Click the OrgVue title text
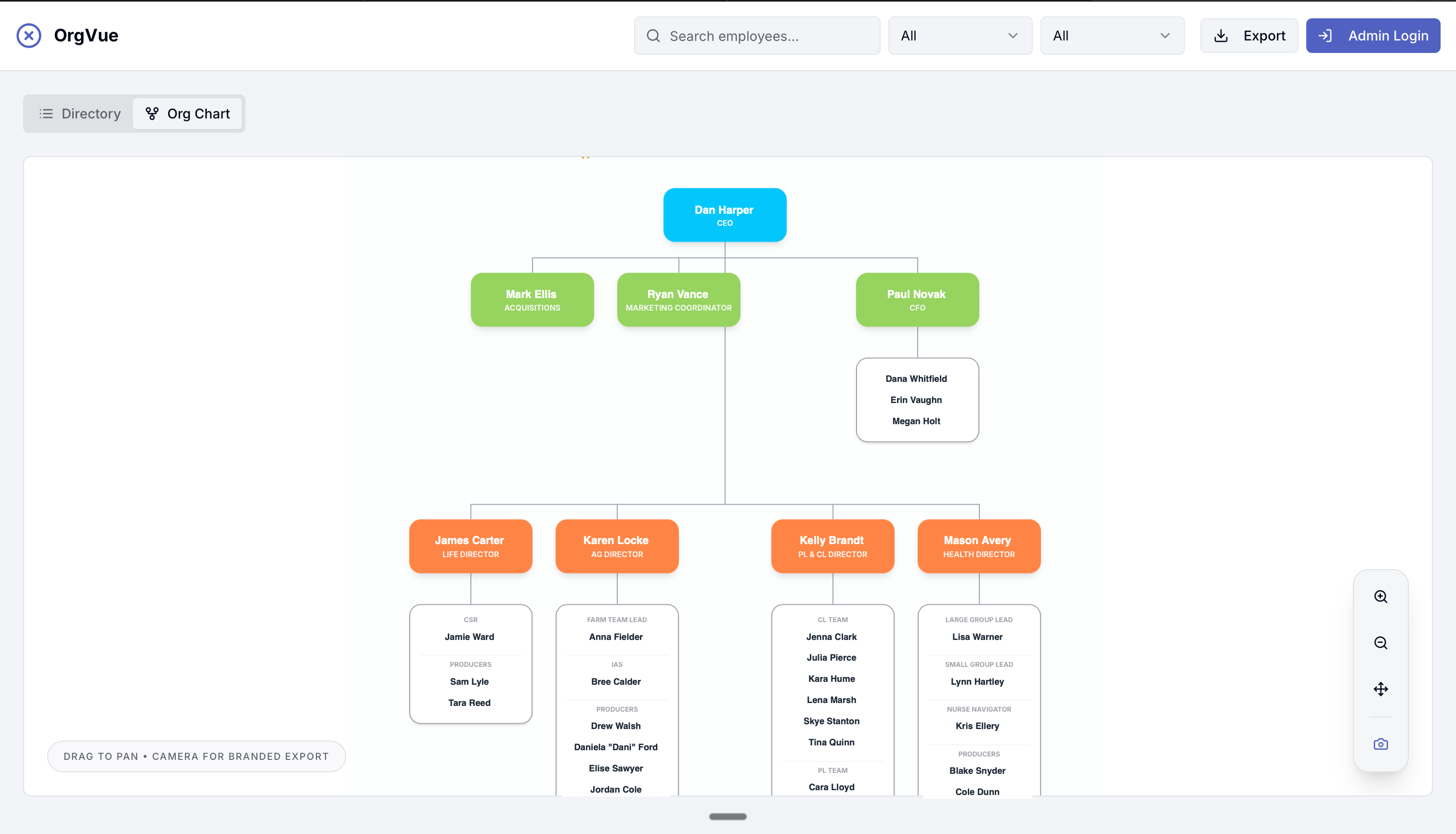Viewport: 1456px width, 834px height. point(86,36)
